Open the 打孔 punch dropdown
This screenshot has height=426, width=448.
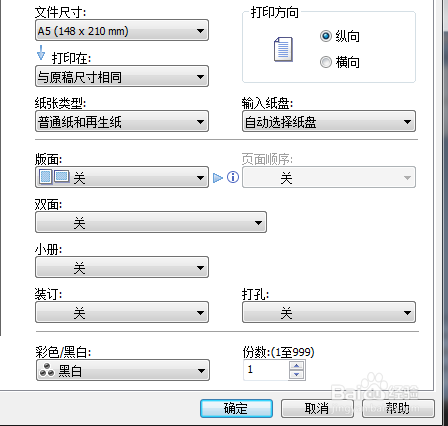329,312
